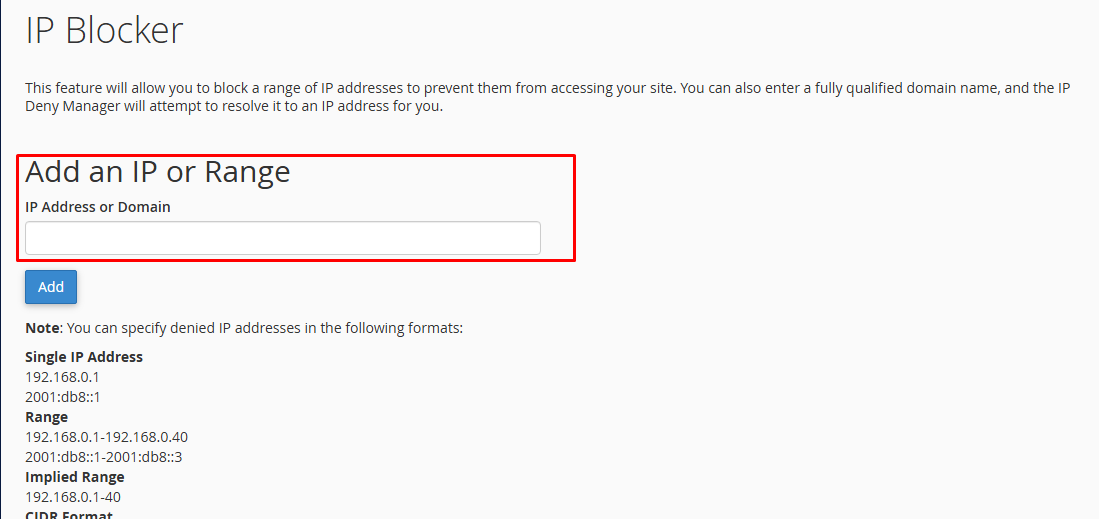Click the bold Note label

43,327
